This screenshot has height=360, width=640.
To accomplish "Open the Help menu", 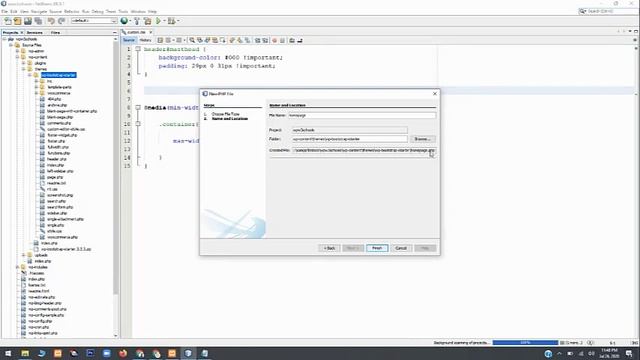I will (x=152, y=11).
